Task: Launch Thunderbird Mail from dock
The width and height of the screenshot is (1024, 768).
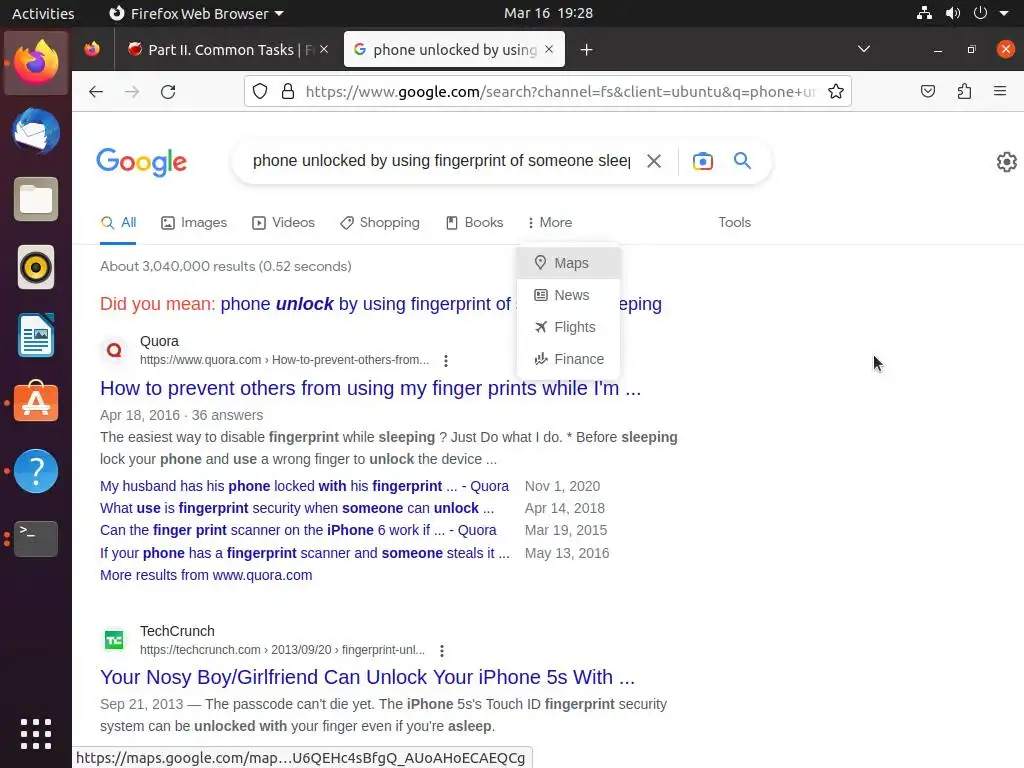Action: point(36,131)
